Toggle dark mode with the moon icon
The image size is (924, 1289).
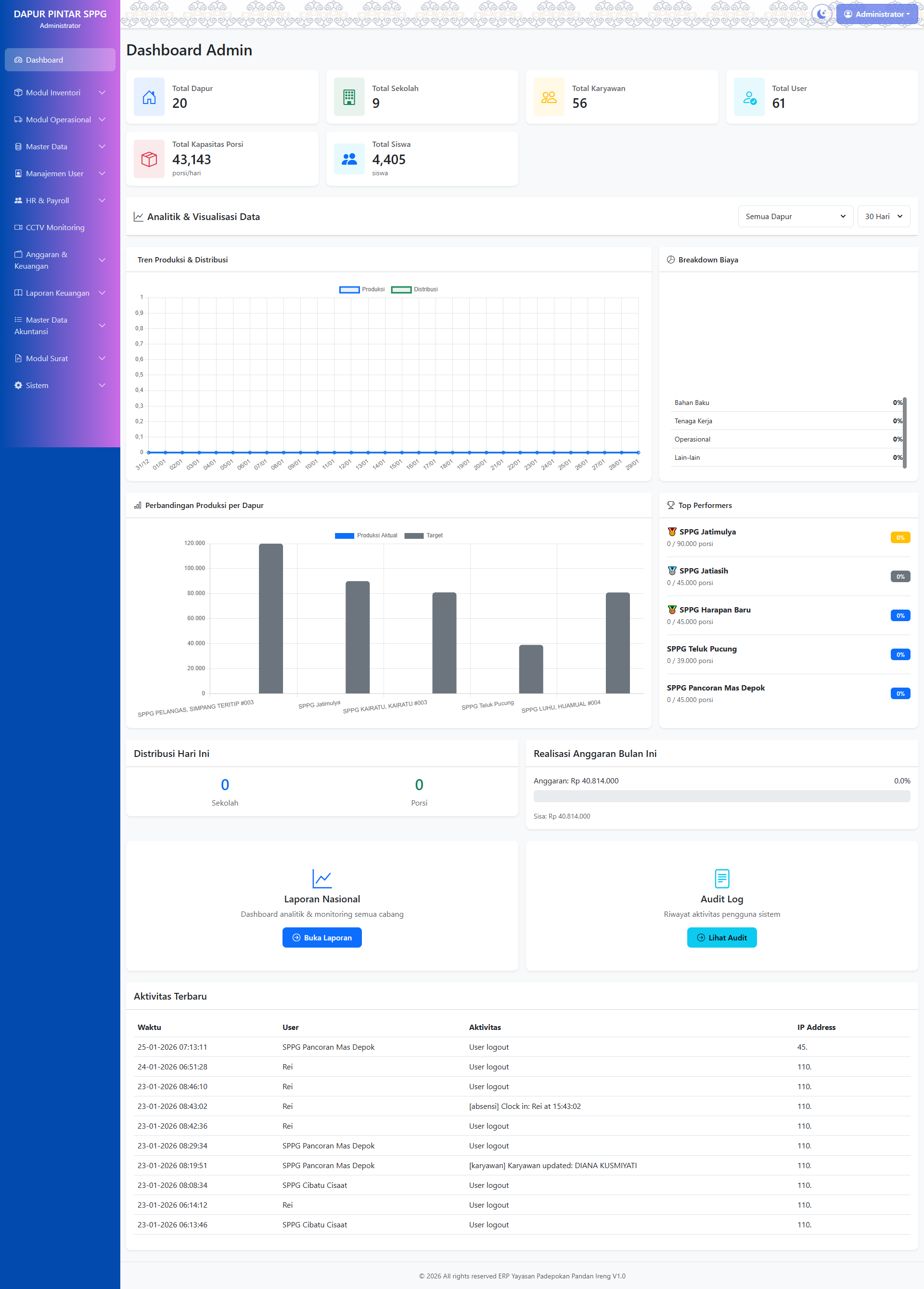point(822,13)
